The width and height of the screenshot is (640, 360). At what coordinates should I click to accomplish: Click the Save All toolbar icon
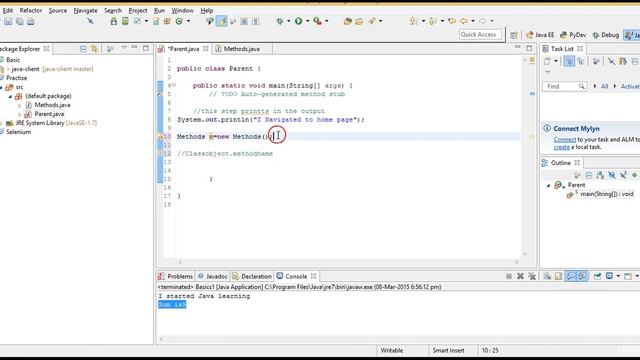pos(20,21)
